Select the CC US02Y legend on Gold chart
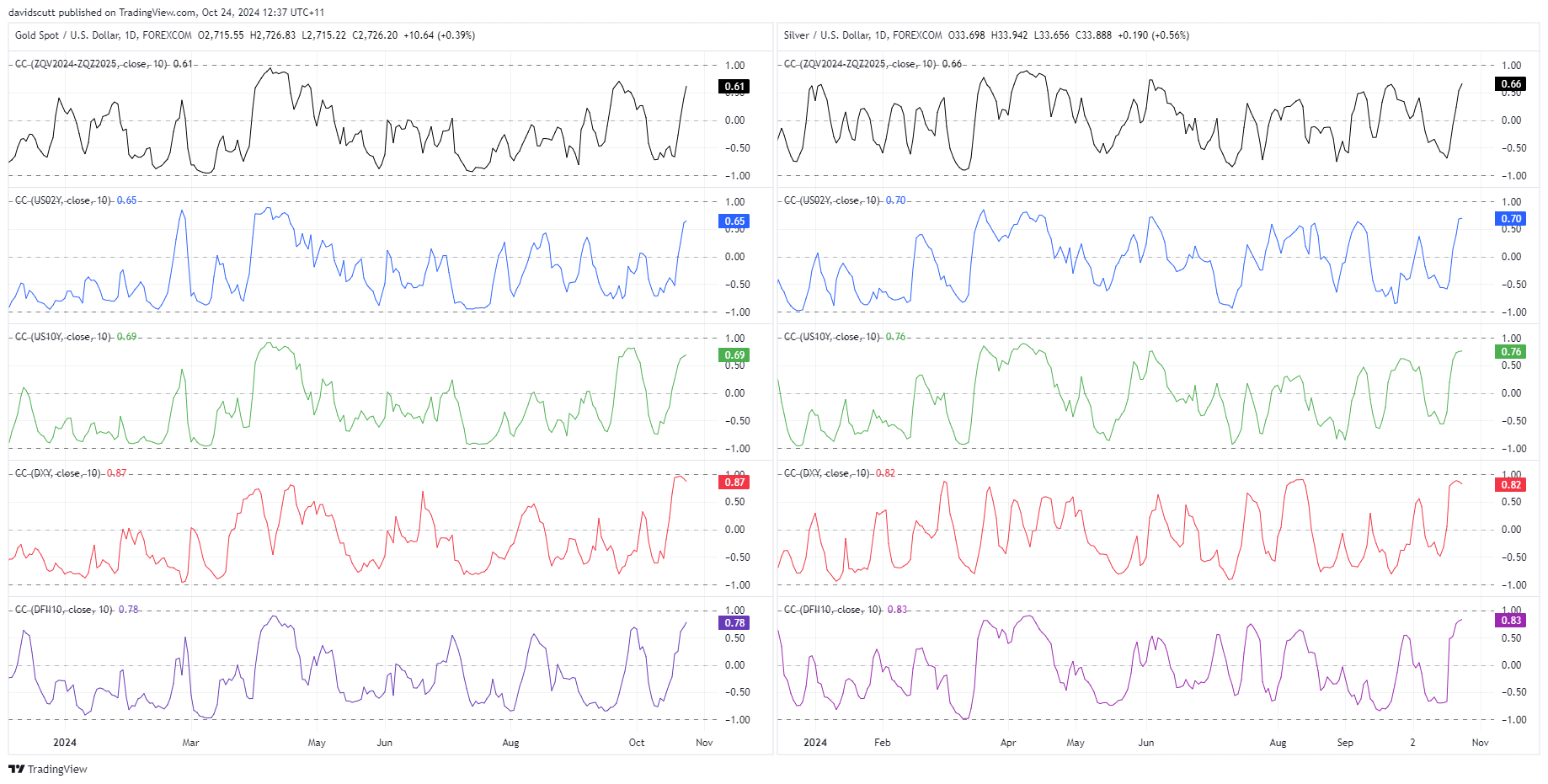The width and height of the screenshot is (1548, 784). pyautogui.click(x=76, y=200)
